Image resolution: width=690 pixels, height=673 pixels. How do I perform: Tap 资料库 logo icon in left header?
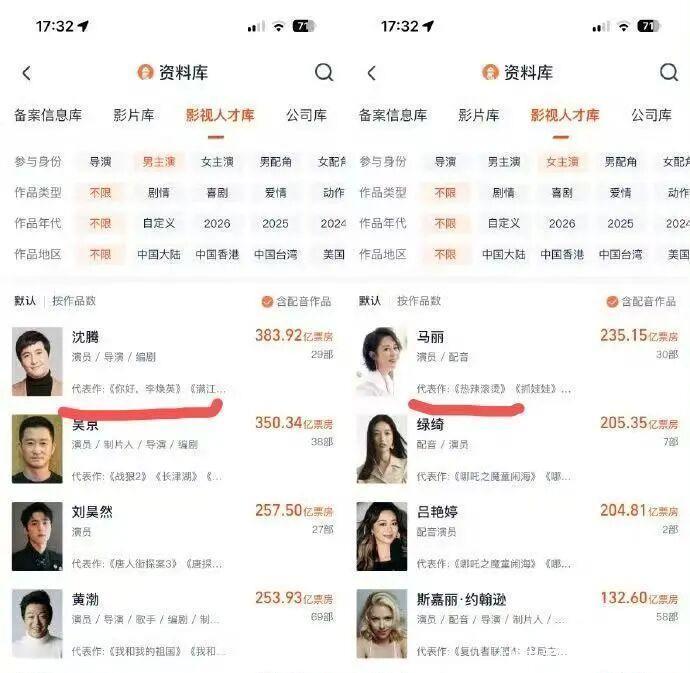[145, 72]
